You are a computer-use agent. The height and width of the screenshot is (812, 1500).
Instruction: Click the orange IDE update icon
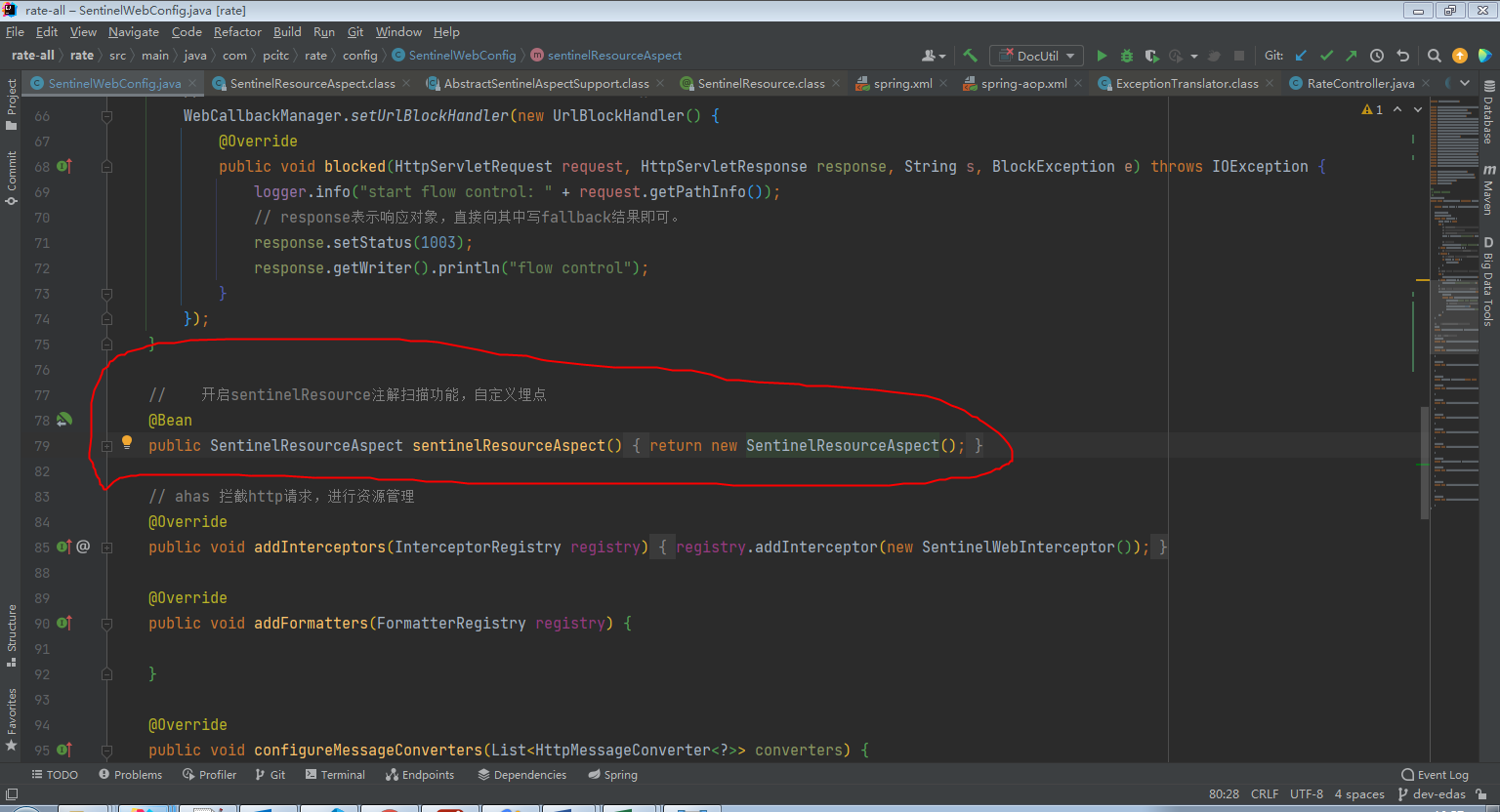[1460, 56]
